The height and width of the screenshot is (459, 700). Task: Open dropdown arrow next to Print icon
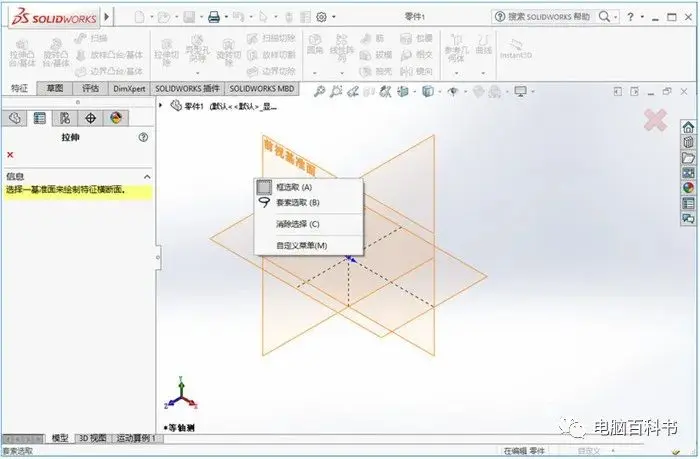pos(226,17)
